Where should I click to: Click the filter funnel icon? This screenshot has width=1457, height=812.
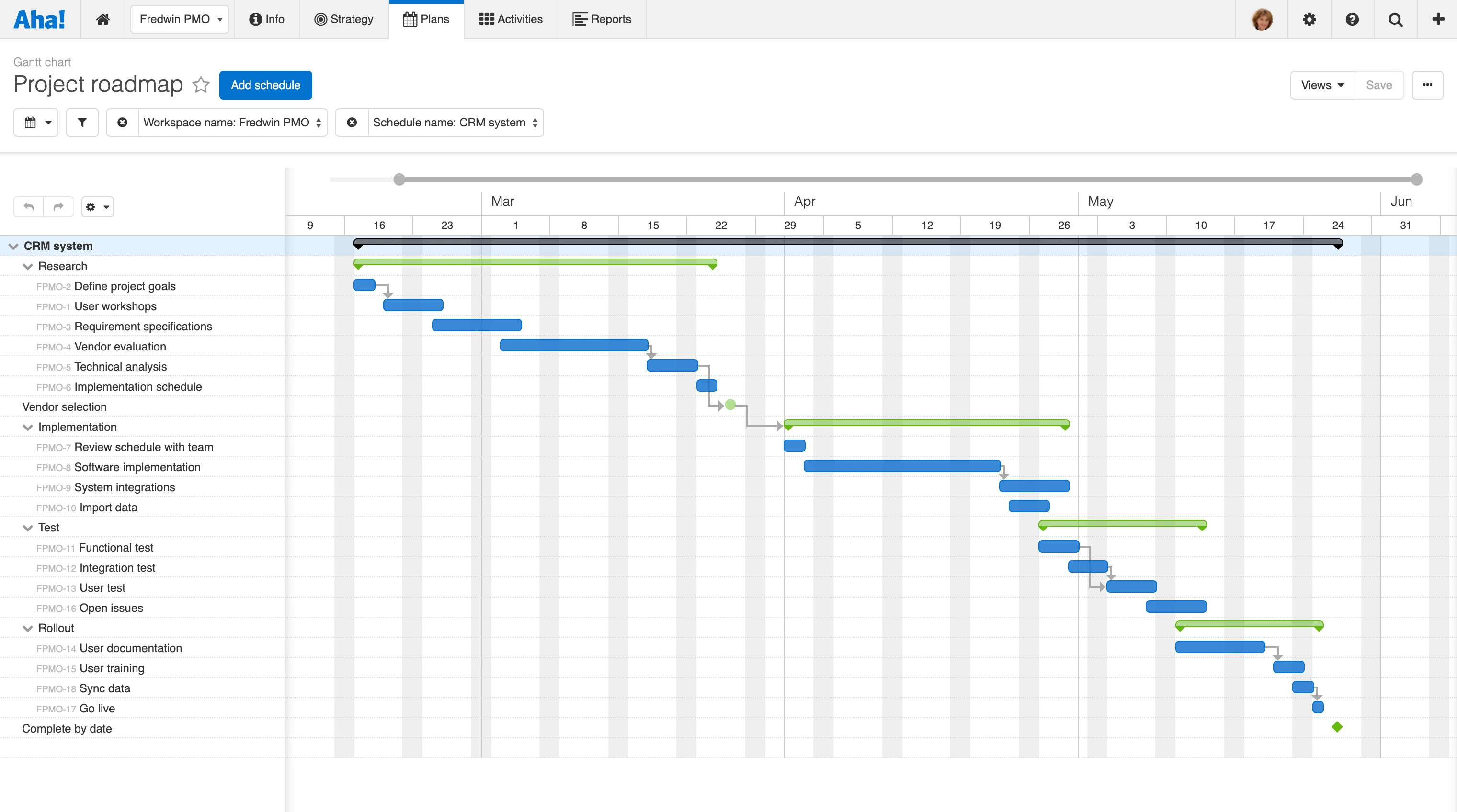[82, 123]
